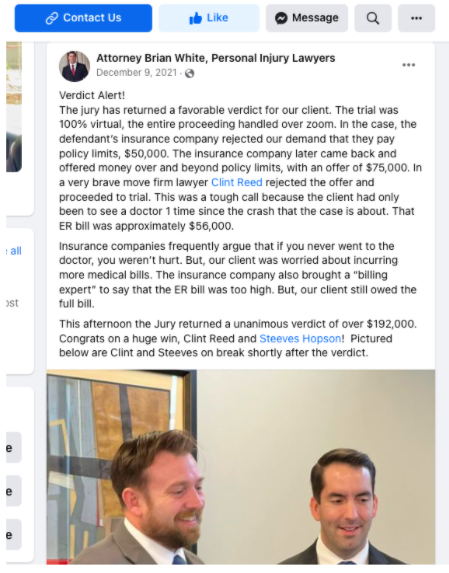Open the Attorney Brian White page name link

tap(216, 58)
